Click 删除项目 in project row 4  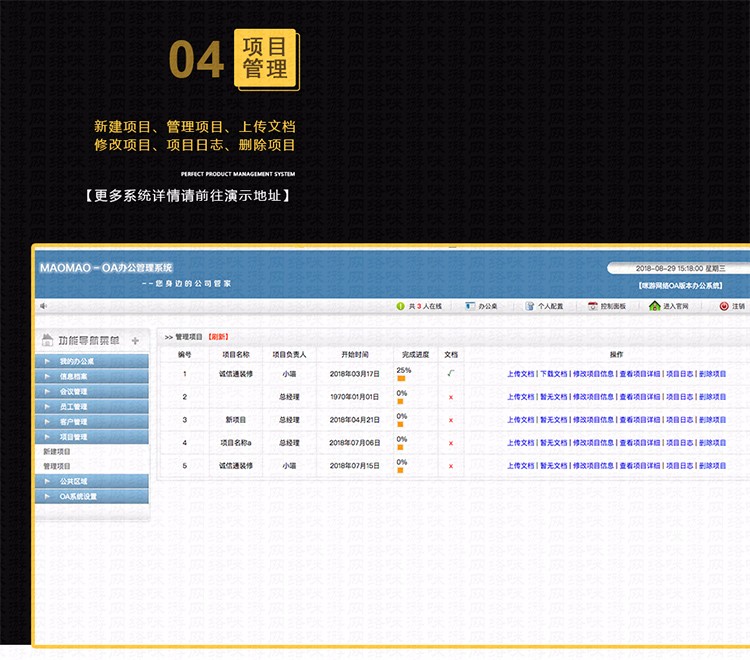[712, 442]
